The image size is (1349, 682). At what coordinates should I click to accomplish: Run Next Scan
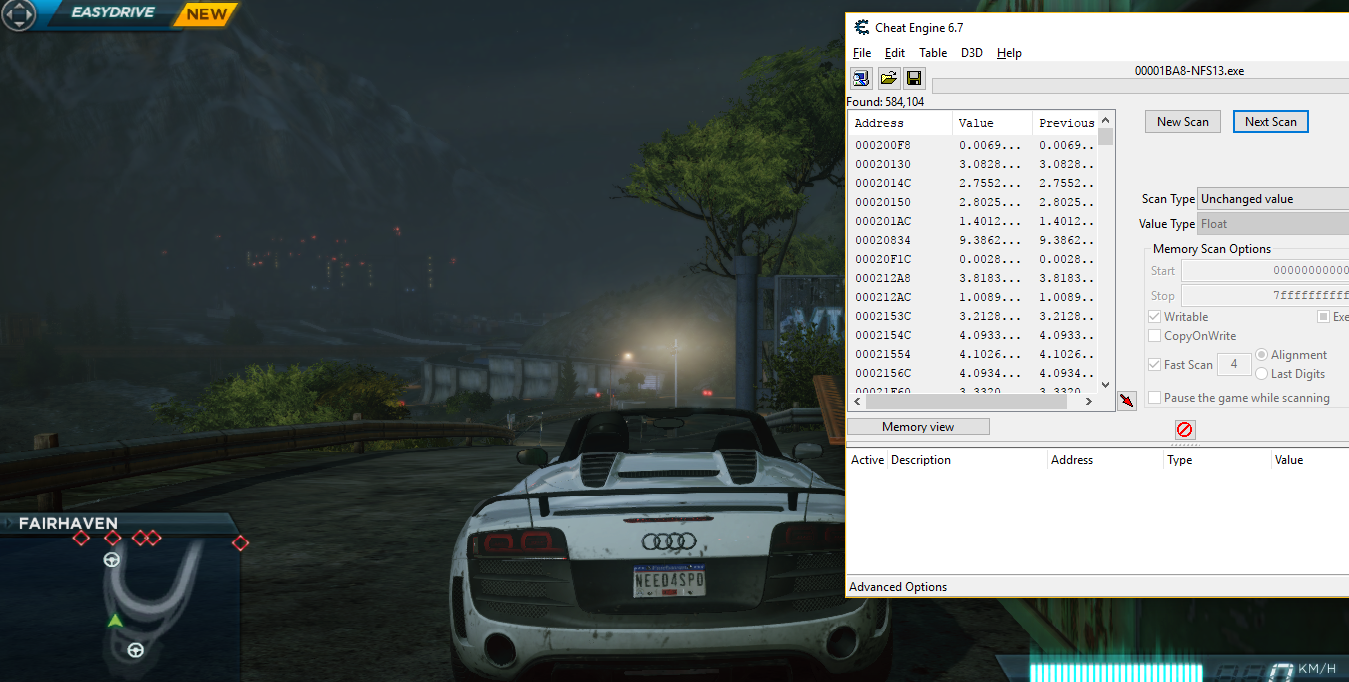point(1271,122)
